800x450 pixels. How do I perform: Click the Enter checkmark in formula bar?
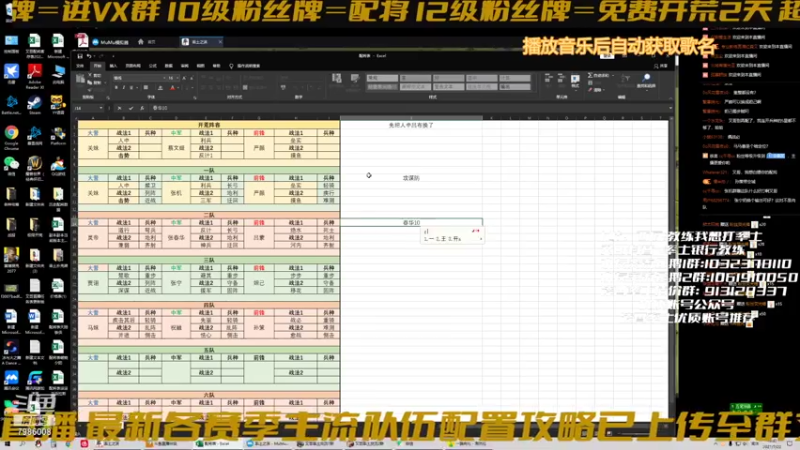(131, 108)
